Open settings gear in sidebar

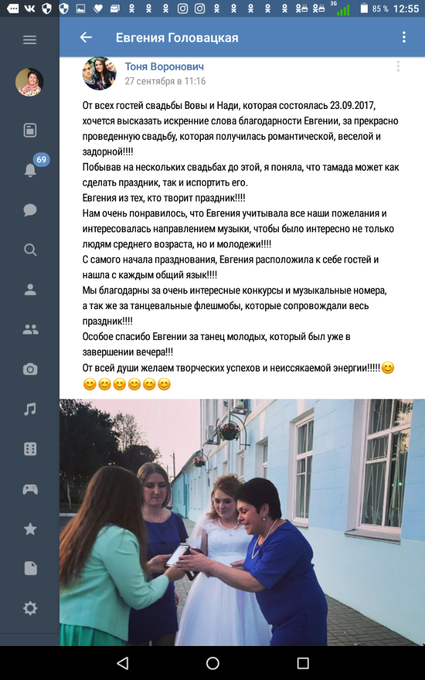pyautogui.click(x=30, y=608)
